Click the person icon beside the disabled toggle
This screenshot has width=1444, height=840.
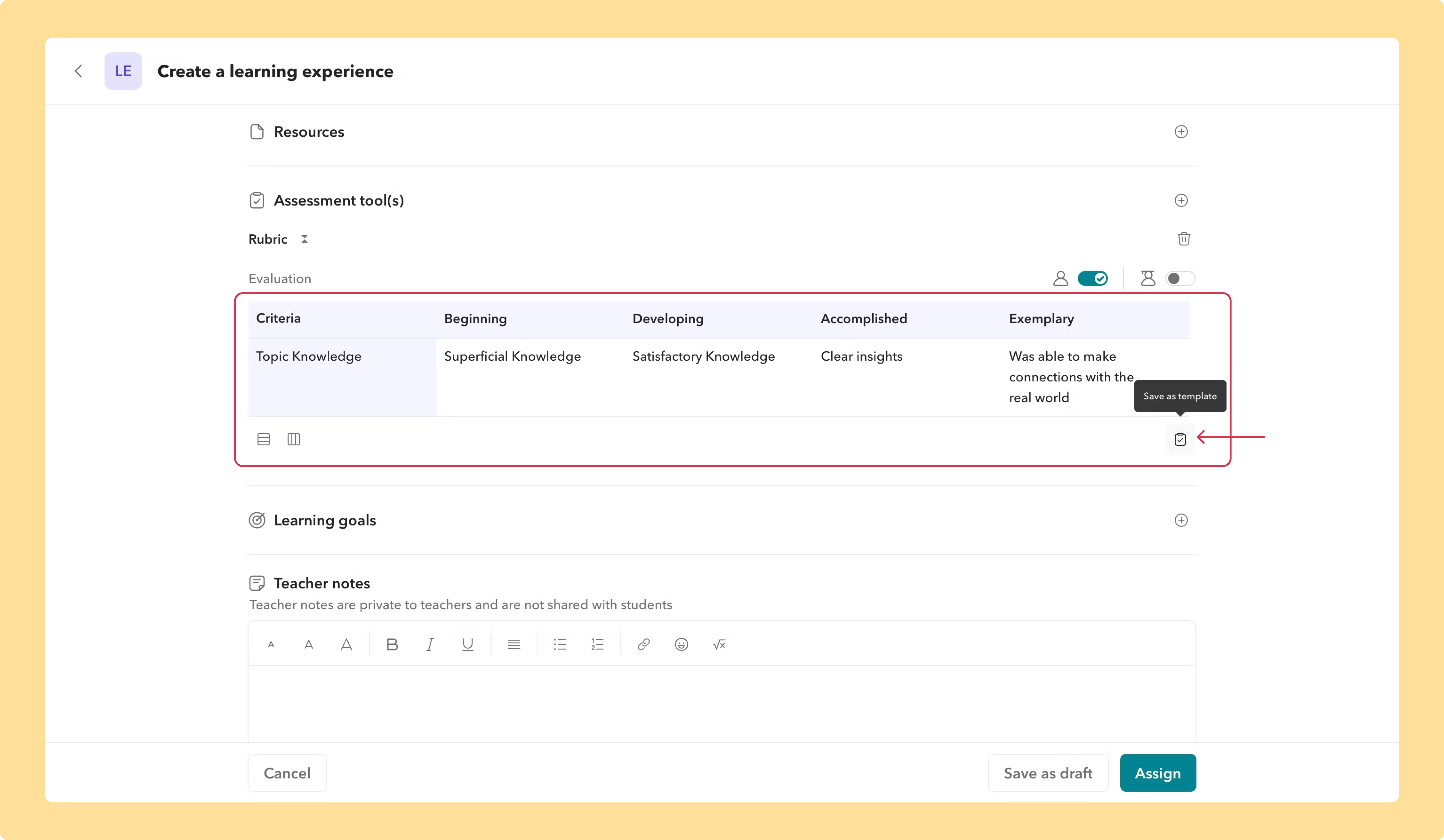1148,278
